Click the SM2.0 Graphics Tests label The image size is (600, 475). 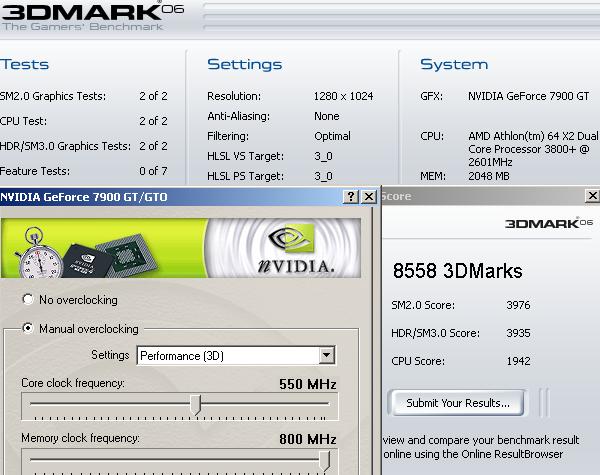tap(53, 96)
